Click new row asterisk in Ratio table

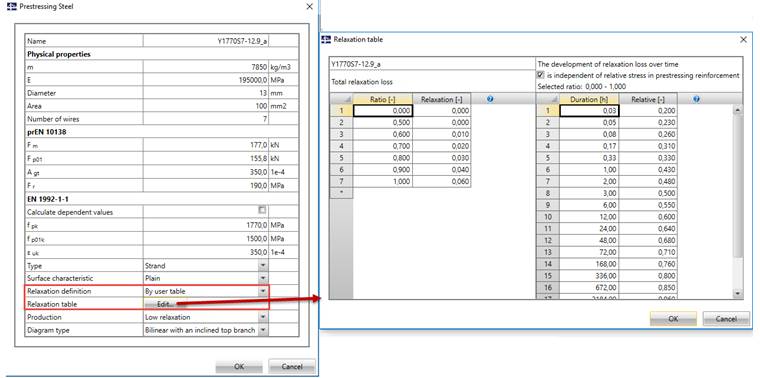[x=341, y=192]
